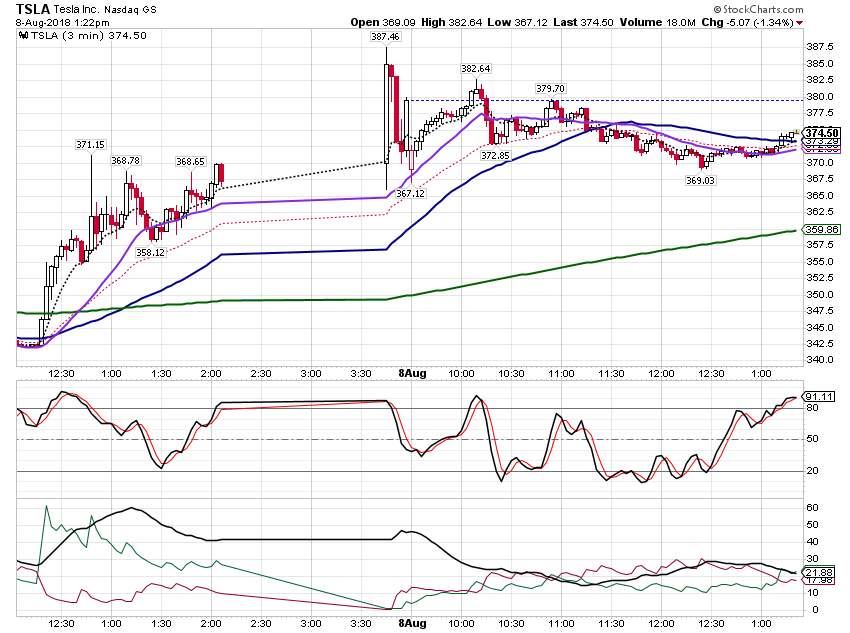Click the "60" lower indicator axis label
Viewport: 850px width, 633px height.
point(812,508)
